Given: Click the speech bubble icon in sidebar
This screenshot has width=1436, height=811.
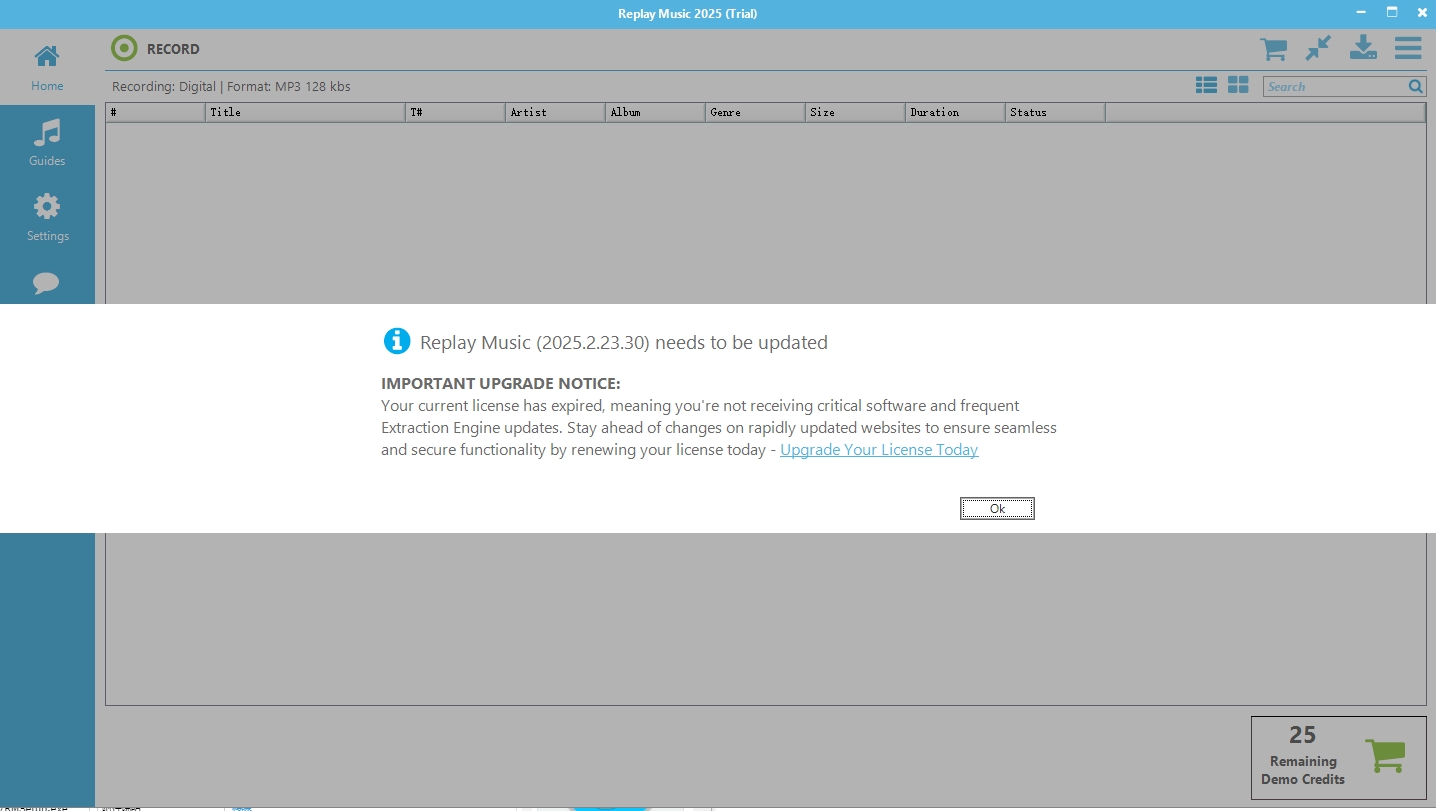Looking at the screenshot, I should [x=46, y=283].
